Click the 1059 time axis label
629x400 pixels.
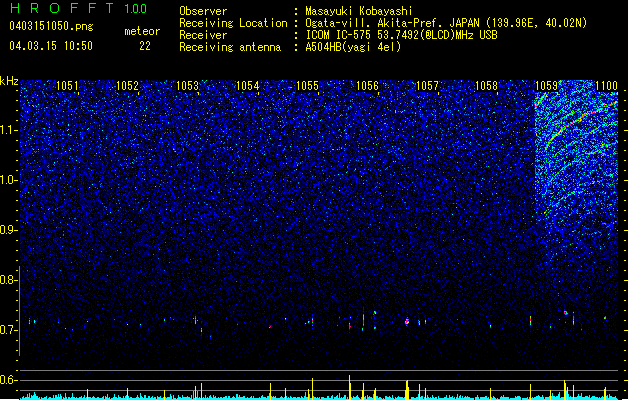(546, 86)
